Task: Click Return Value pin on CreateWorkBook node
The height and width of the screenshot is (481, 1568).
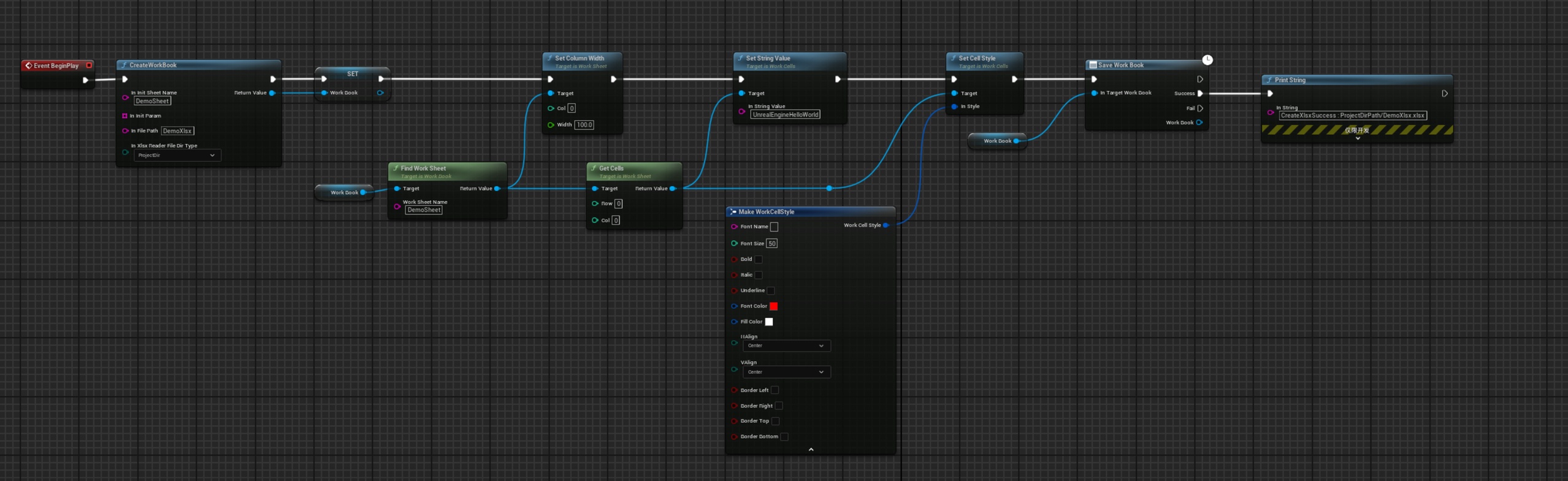Action: click(x=272, y=93)
